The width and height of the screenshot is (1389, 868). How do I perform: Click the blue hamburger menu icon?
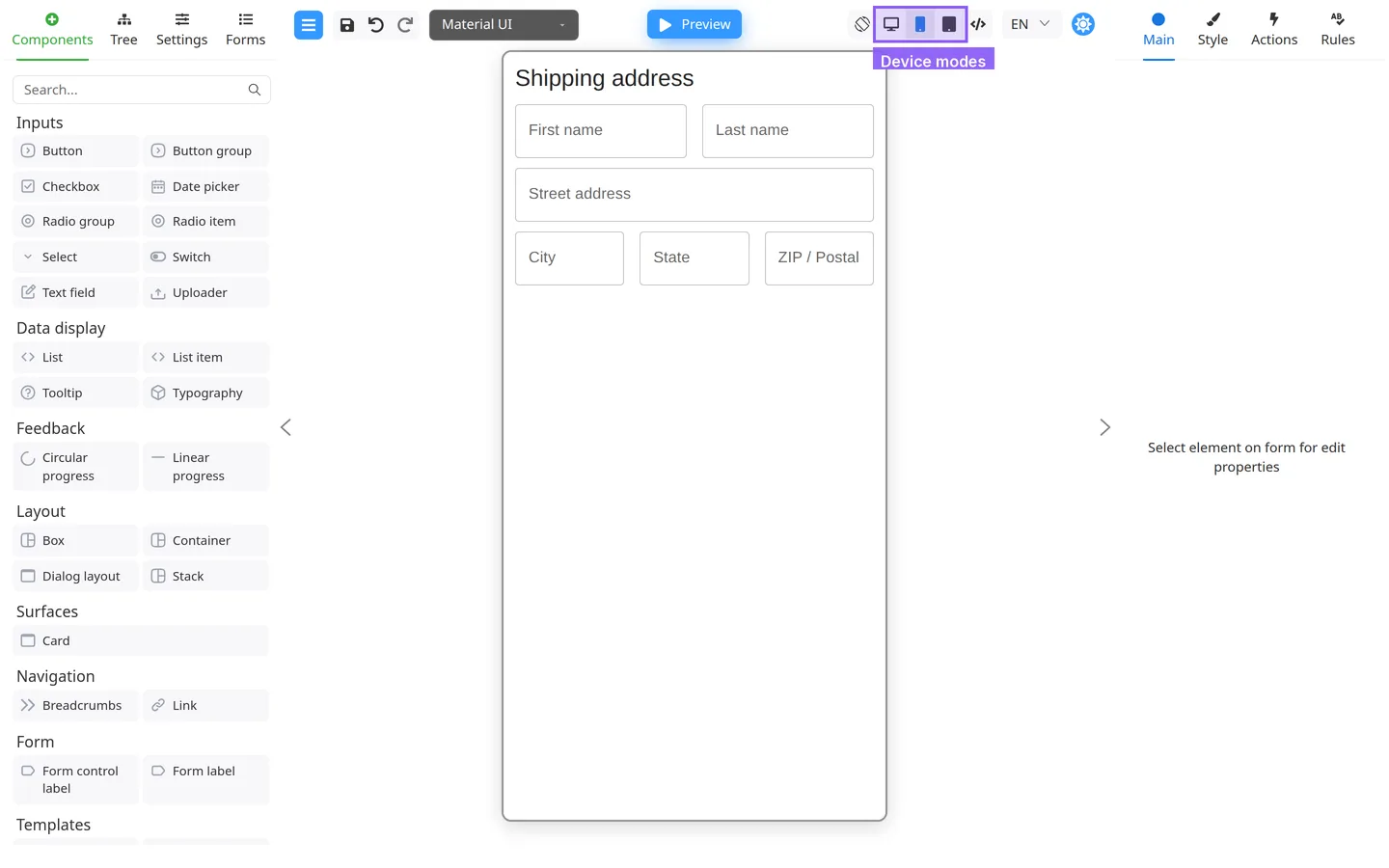[309, 25]
